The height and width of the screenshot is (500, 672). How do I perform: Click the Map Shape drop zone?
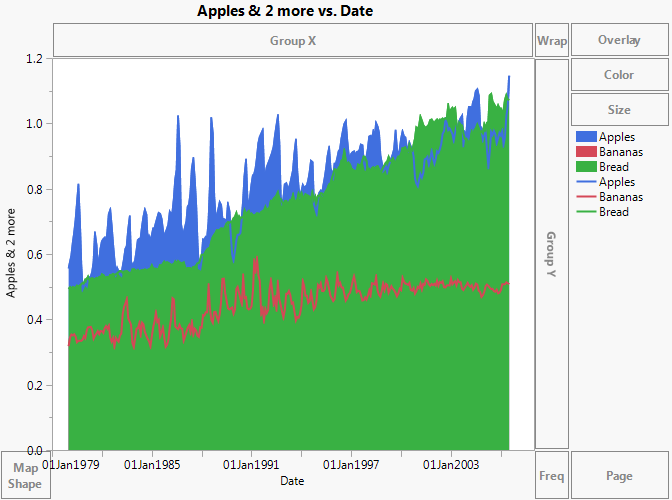(25, 475)
